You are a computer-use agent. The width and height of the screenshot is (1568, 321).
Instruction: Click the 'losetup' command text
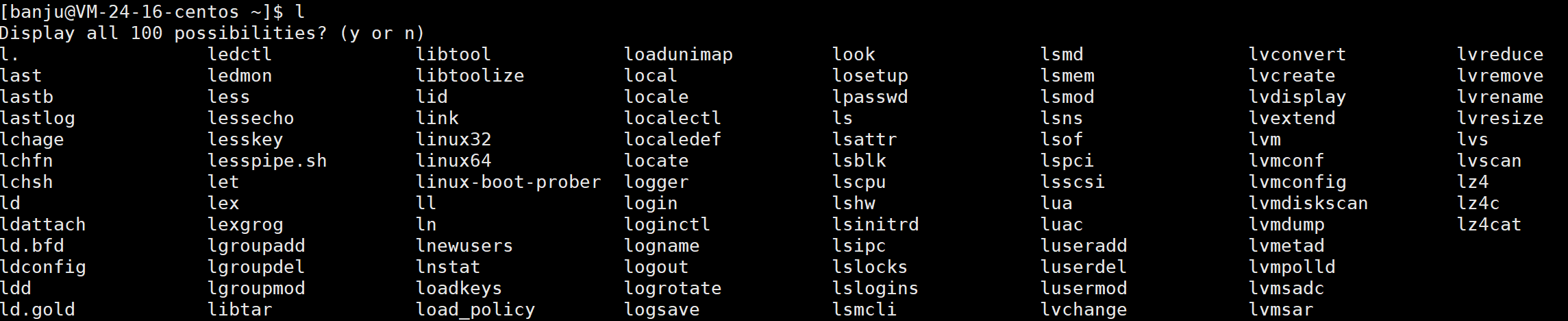click(870, 75)
